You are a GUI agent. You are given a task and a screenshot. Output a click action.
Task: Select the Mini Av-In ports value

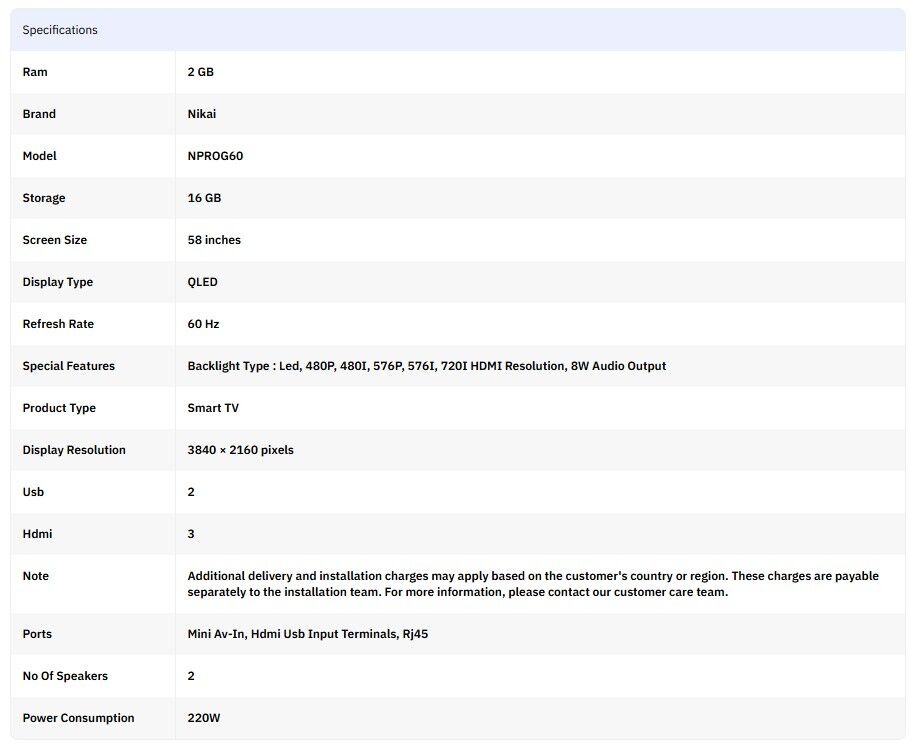tap(308, 634)
